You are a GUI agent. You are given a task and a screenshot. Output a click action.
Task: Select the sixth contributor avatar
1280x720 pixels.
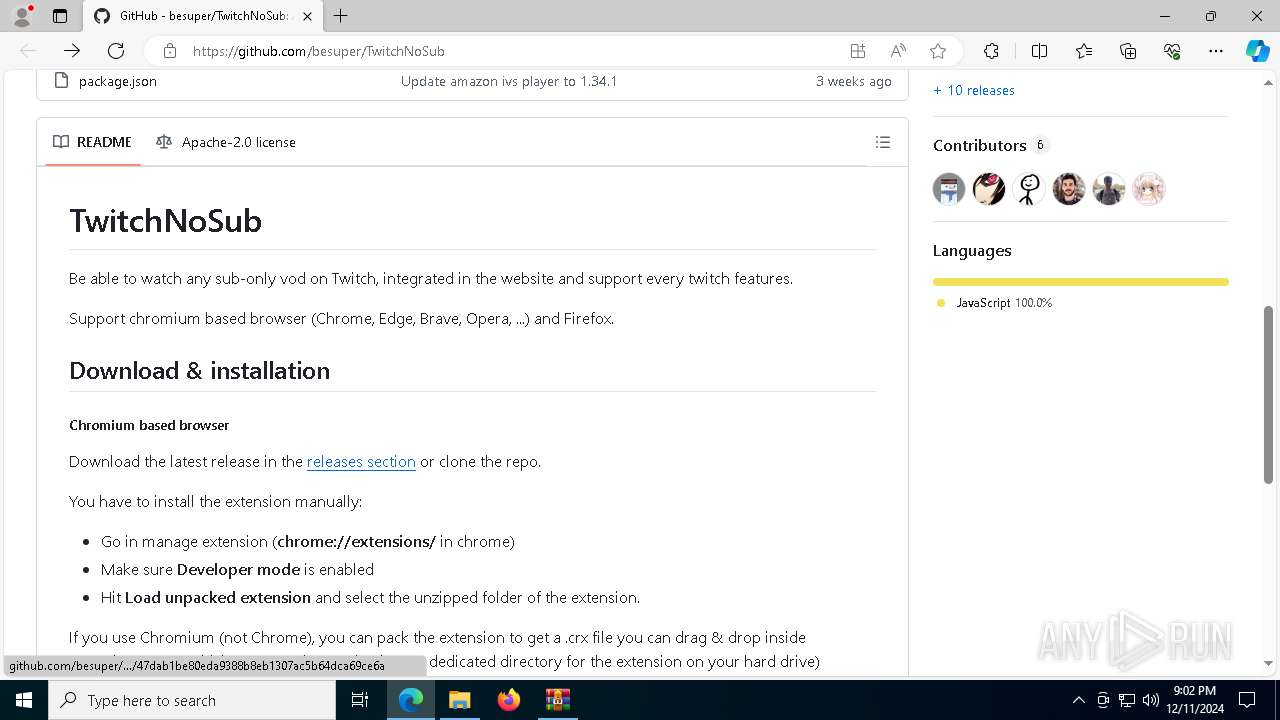(1149, 189)
